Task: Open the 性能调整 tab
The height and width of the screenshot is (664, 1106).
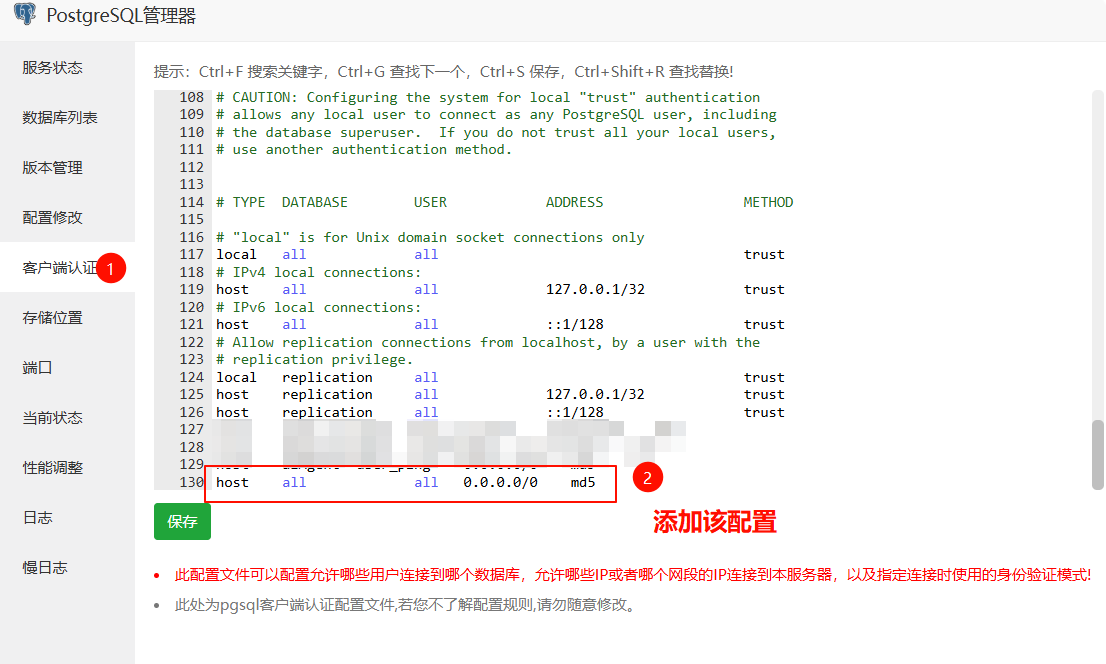Action: (x=52, y=468)
